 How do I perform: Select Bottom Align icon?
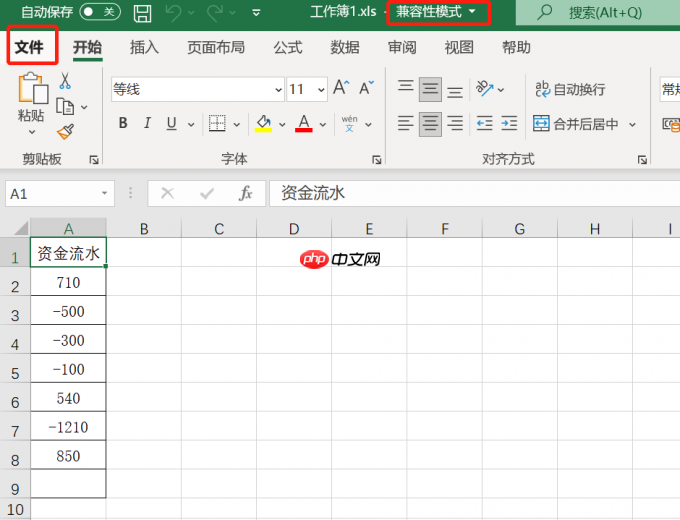[455, 92]
